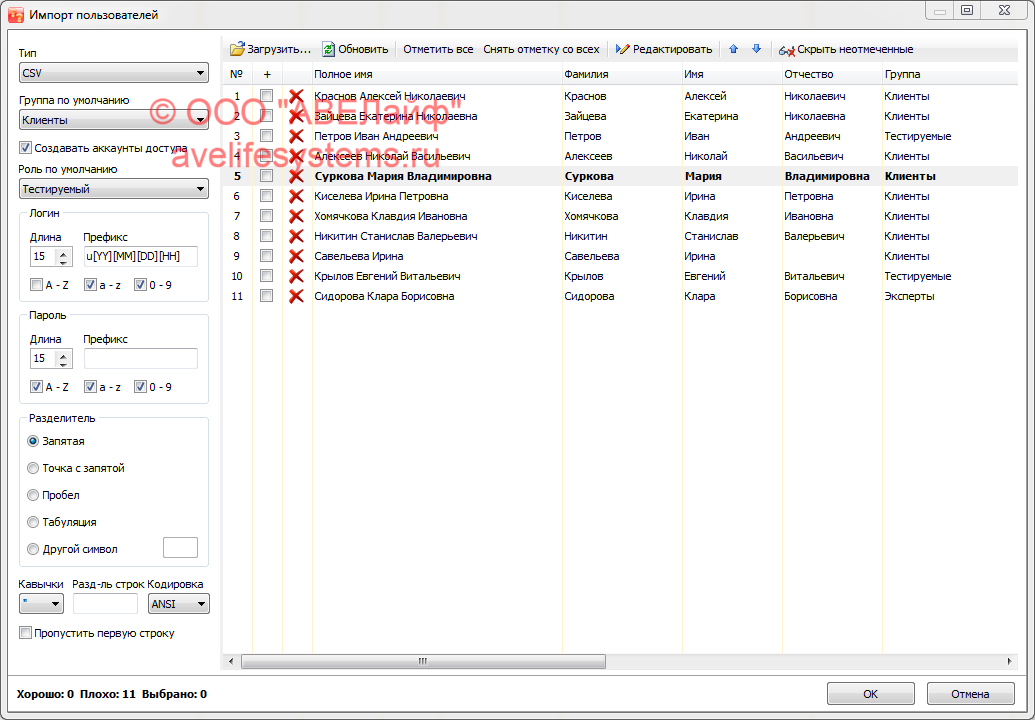1035x720 pixels.
Task: Click the horizontal scrollbar under the table
Action: 422,661
